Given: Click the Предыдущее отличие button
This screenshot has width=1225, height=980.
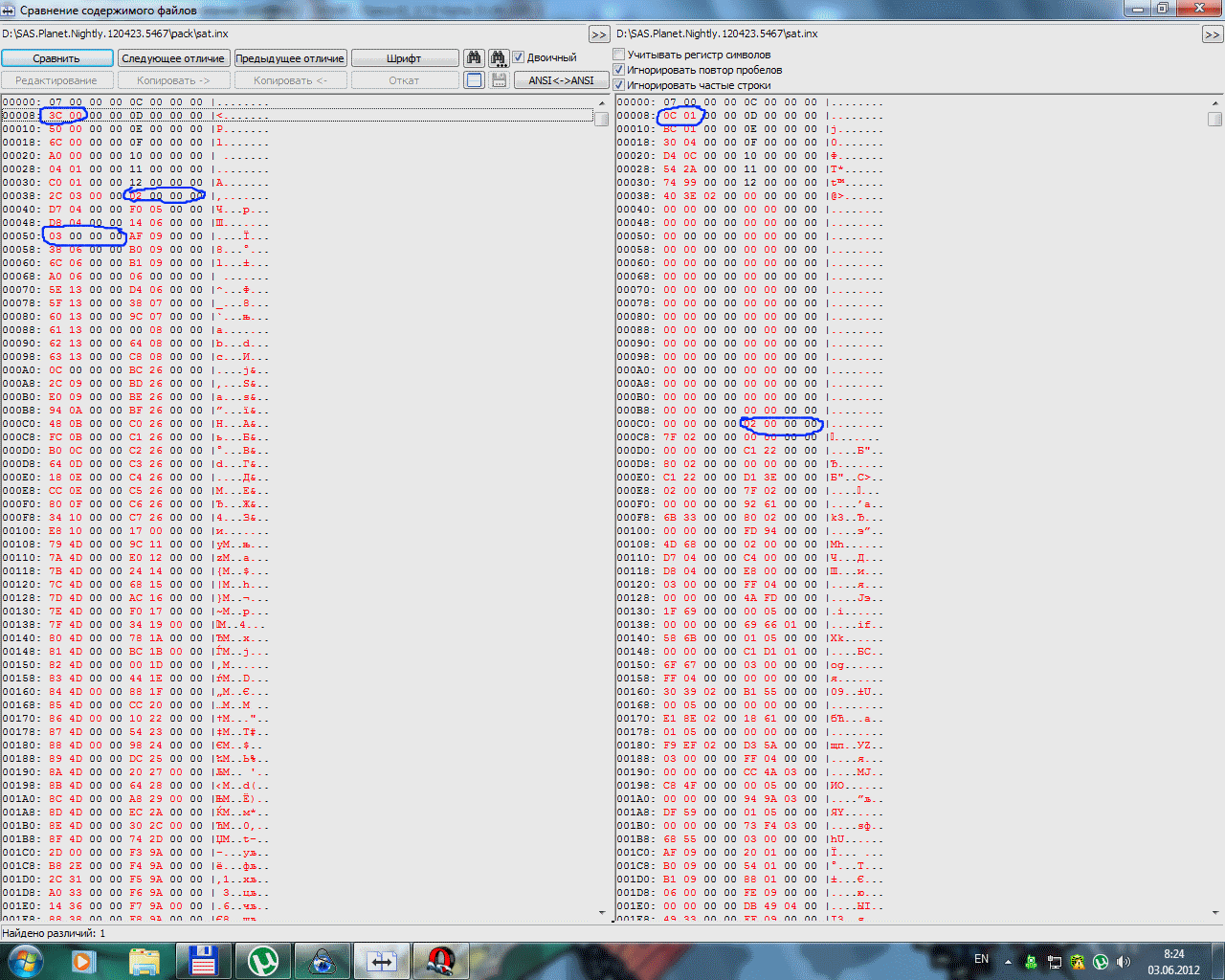Looking at the screenshot, I should (290, 58).
